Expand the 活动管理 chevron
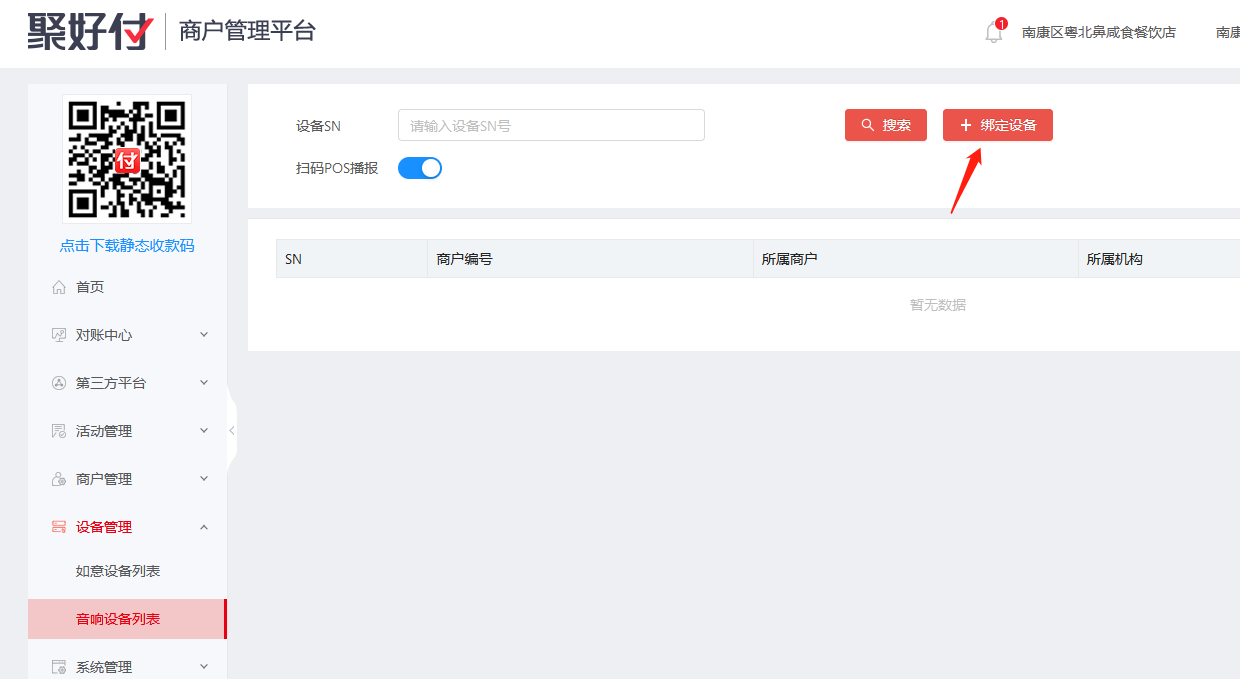Viewport: 1240px width, 679px height. click(x=204, y=431)
